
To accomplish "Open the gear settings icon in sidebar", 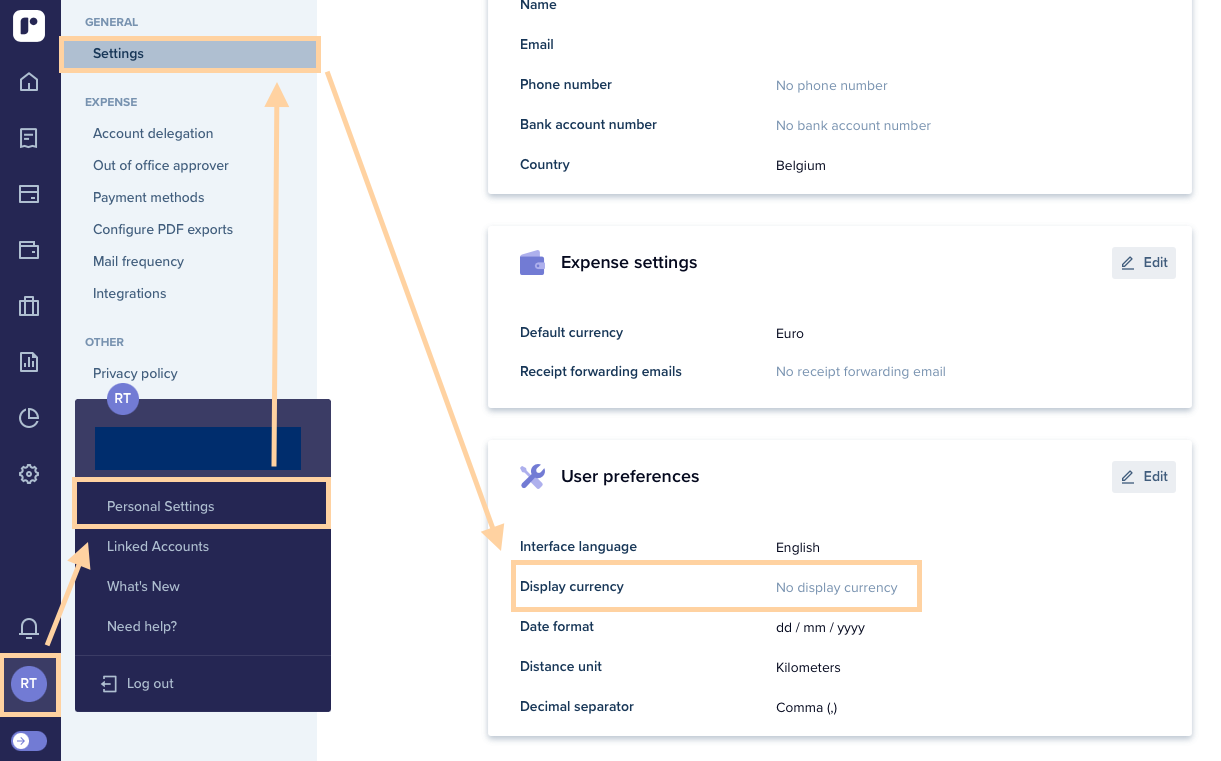I will (x=29, y=474).
